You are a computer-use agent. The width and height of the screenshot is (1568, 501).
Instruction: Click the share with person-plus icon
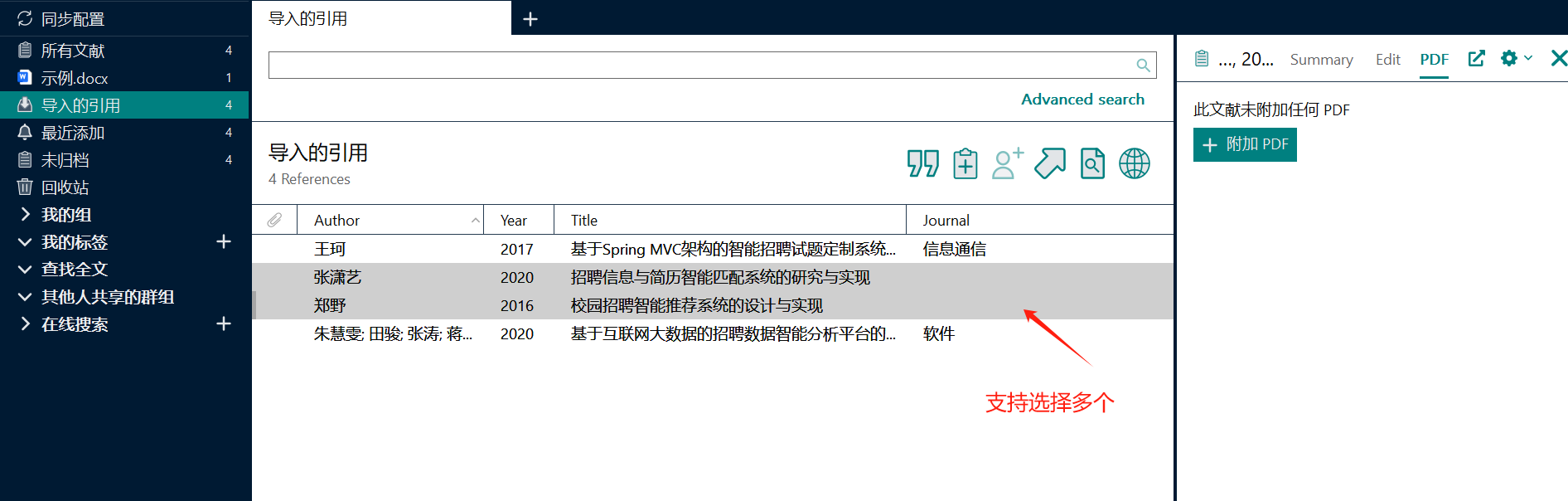pyautogui.click(x=1008, y=163)
